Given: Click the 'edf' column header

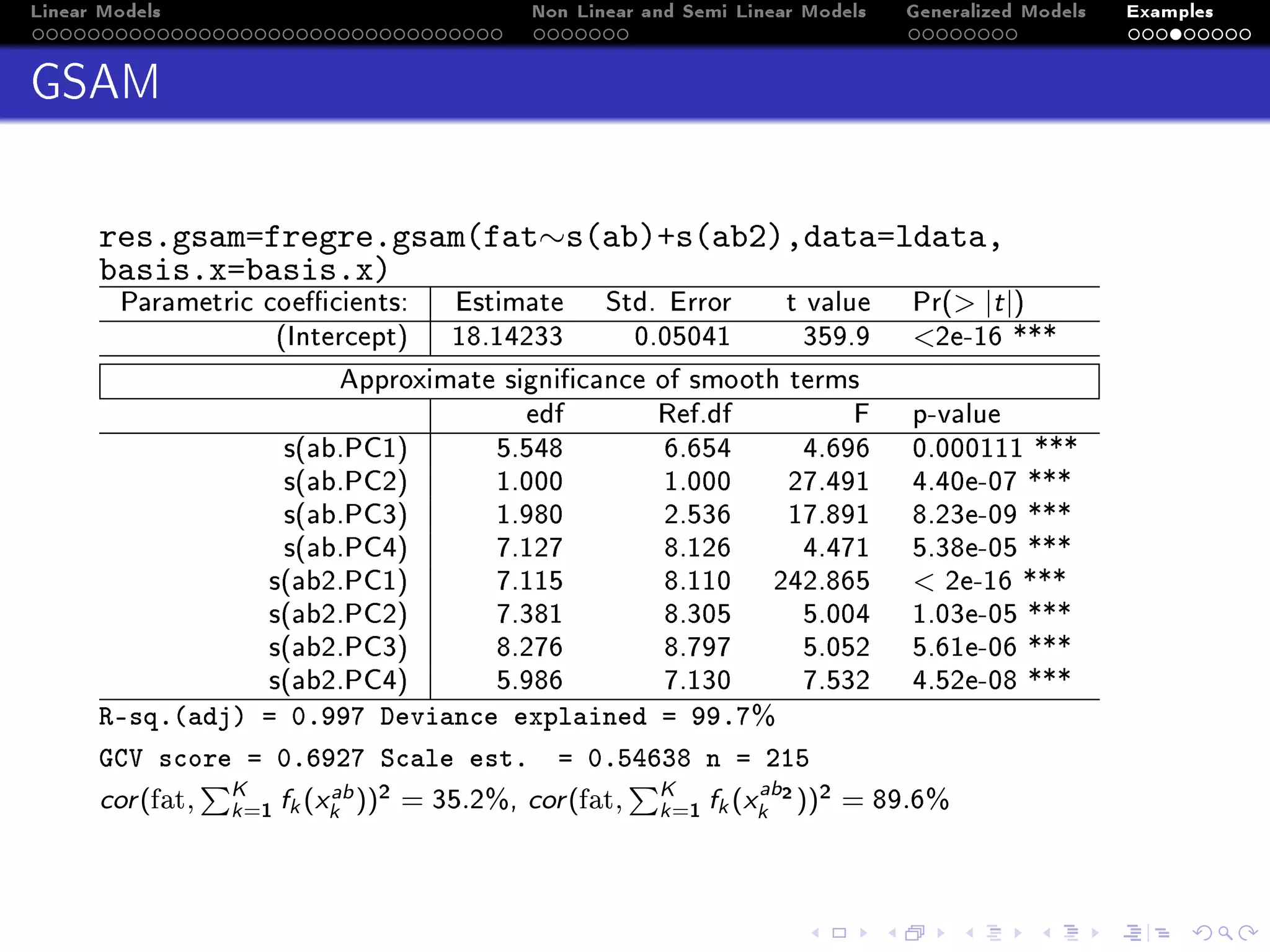Looking at the screenshot, I should pos(545,414).
